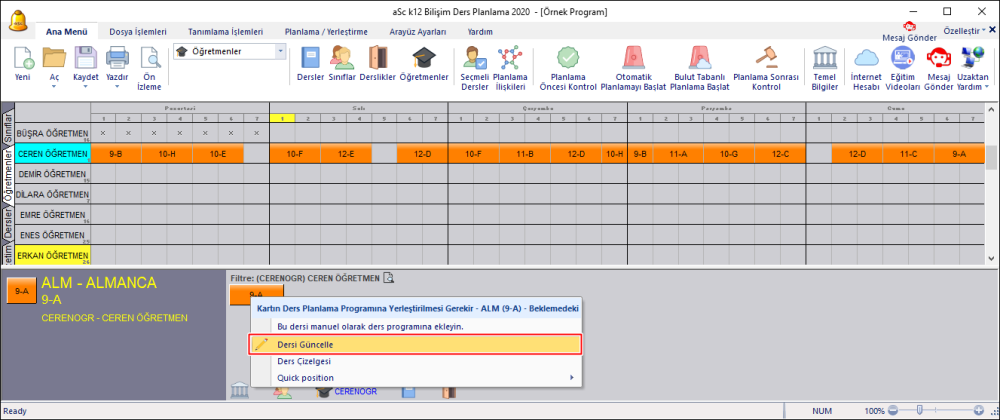Open the Dosya İşlemleri tab
The height and width of the screenshot is (420, 1000).
(138, 31)
